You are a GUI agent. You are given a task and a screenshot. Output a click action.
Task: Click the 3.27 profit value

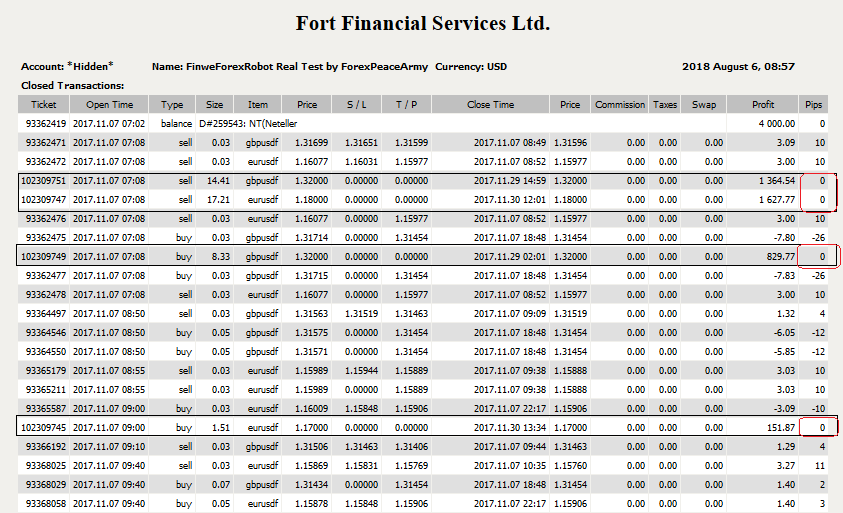click(785, 466)
